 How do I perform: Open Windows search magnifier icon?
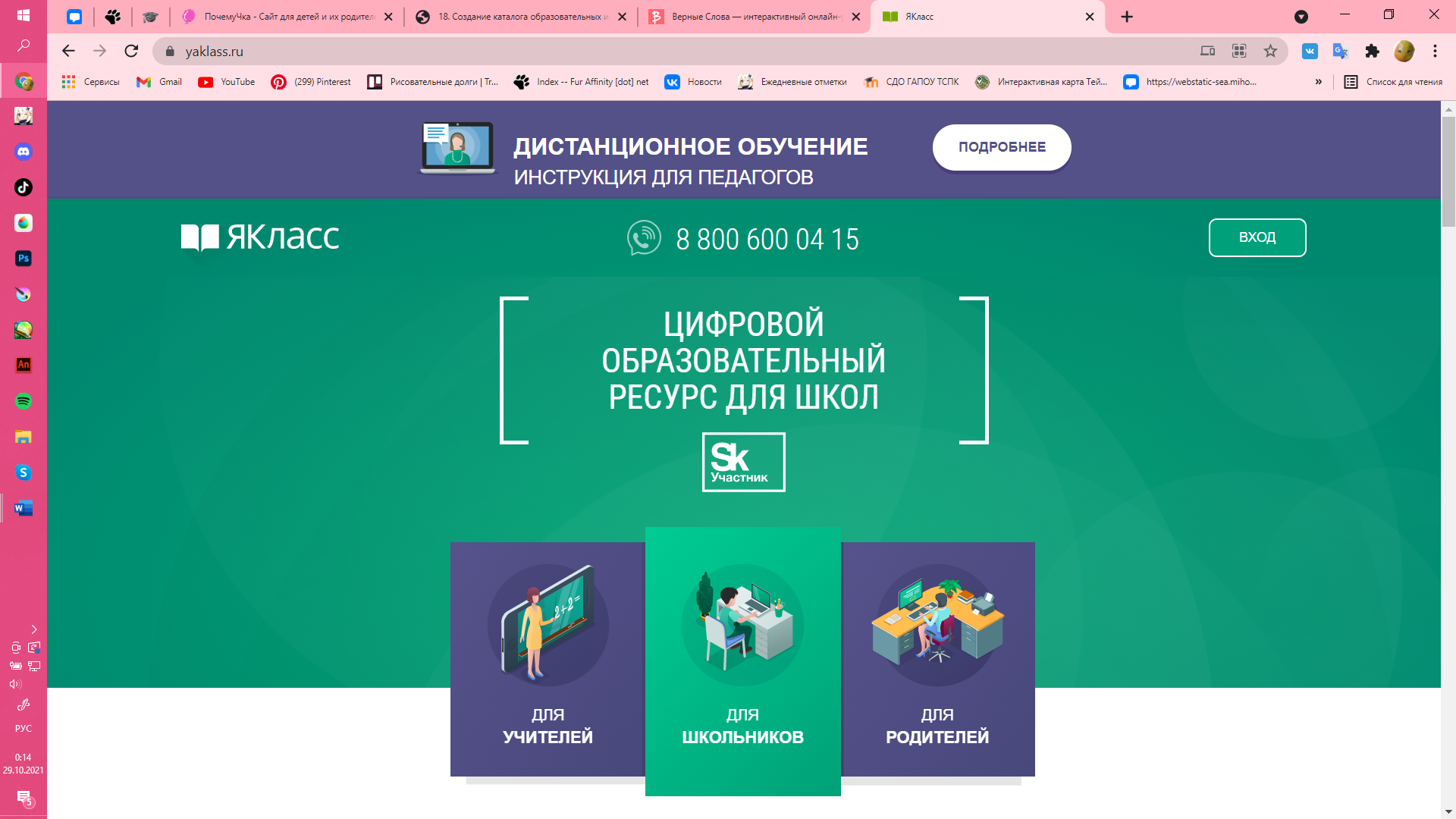[24, 46]
